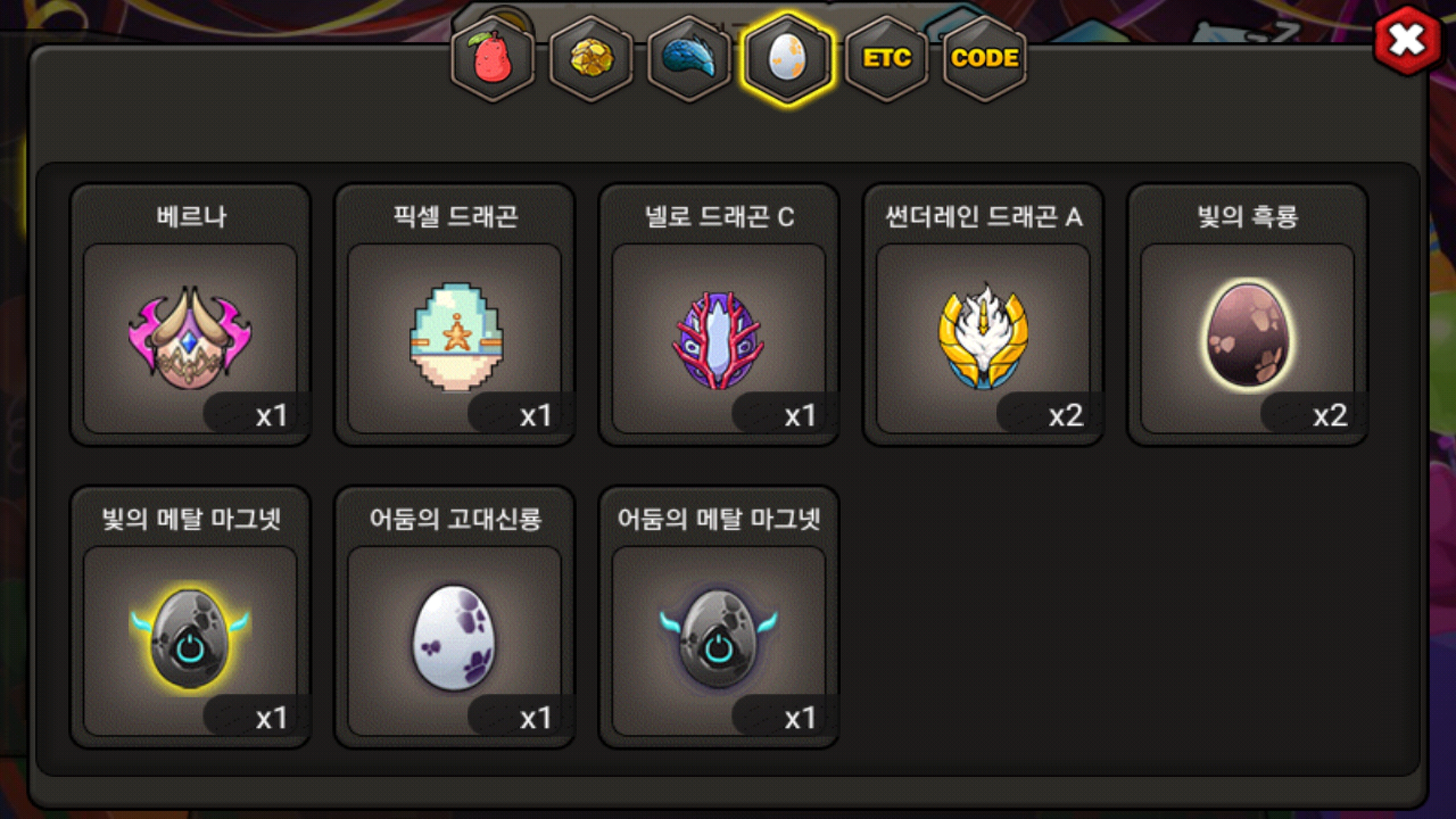Open the red fruit food tab
The width and height of the screenshot is (1456, 819).
(x=493, y=59)
